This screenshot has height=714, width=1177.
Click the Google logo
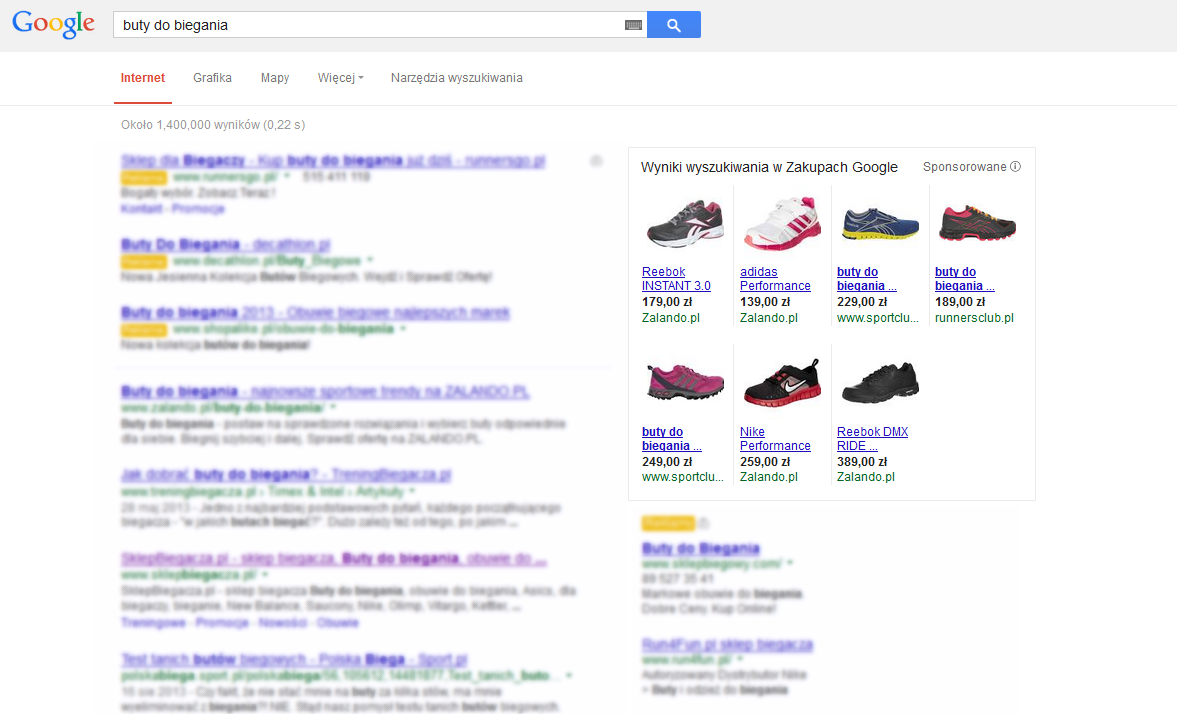point(53,24)
